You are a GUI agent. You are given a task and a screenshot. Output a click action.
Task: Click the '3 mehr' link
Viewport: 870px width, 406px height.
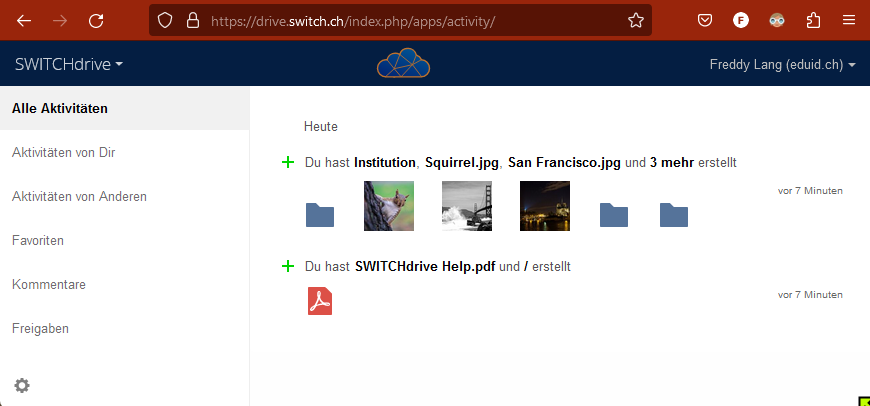[x=672, y=163]
